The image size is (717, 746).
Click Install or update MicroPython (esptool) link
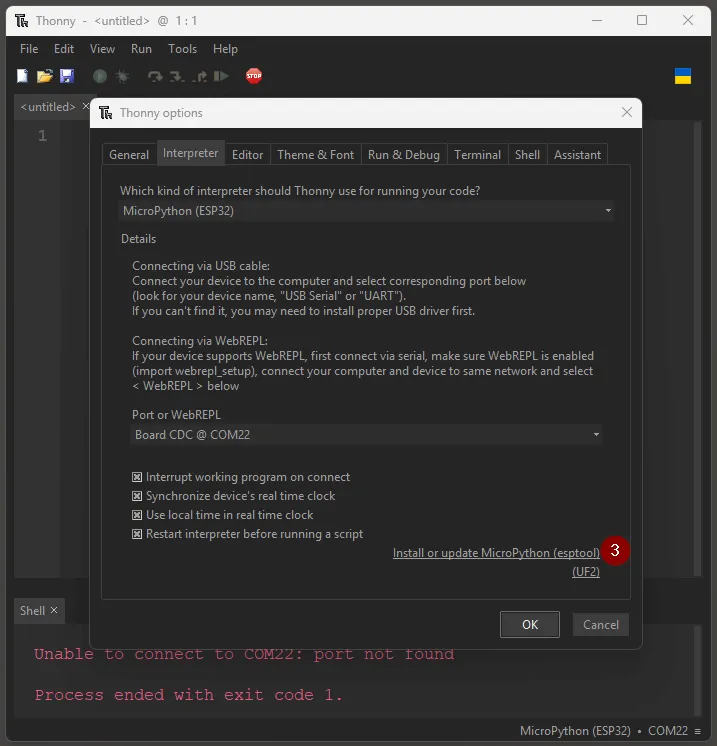(x=496, y=553)
